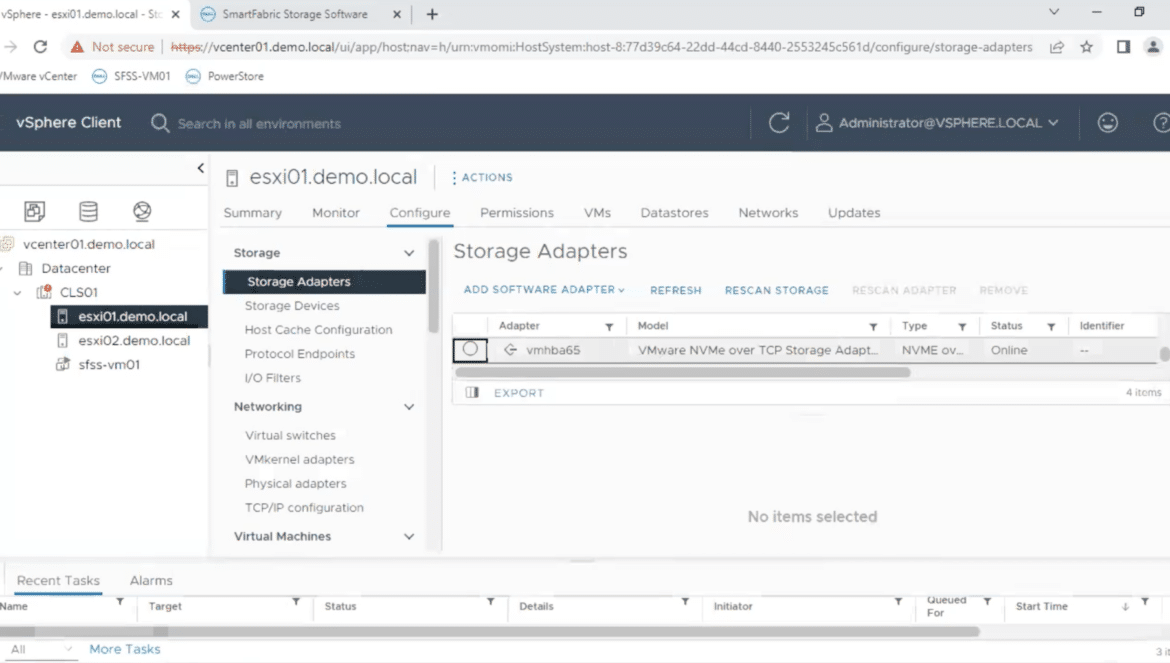Switch to the Datastores tab
This screenshot has width=1170, height=663.
tap(675, 213)
